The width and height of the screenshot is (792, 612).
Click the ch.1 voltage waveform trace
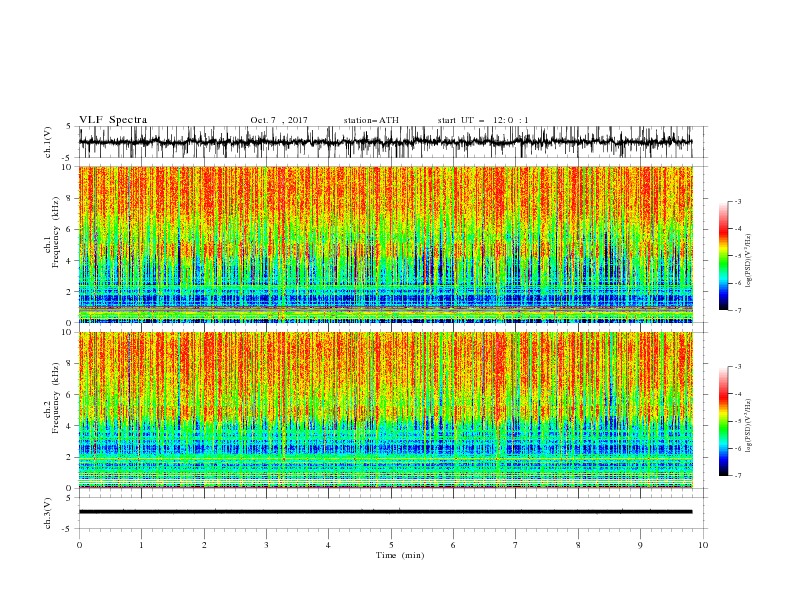(x=385, y=142)
